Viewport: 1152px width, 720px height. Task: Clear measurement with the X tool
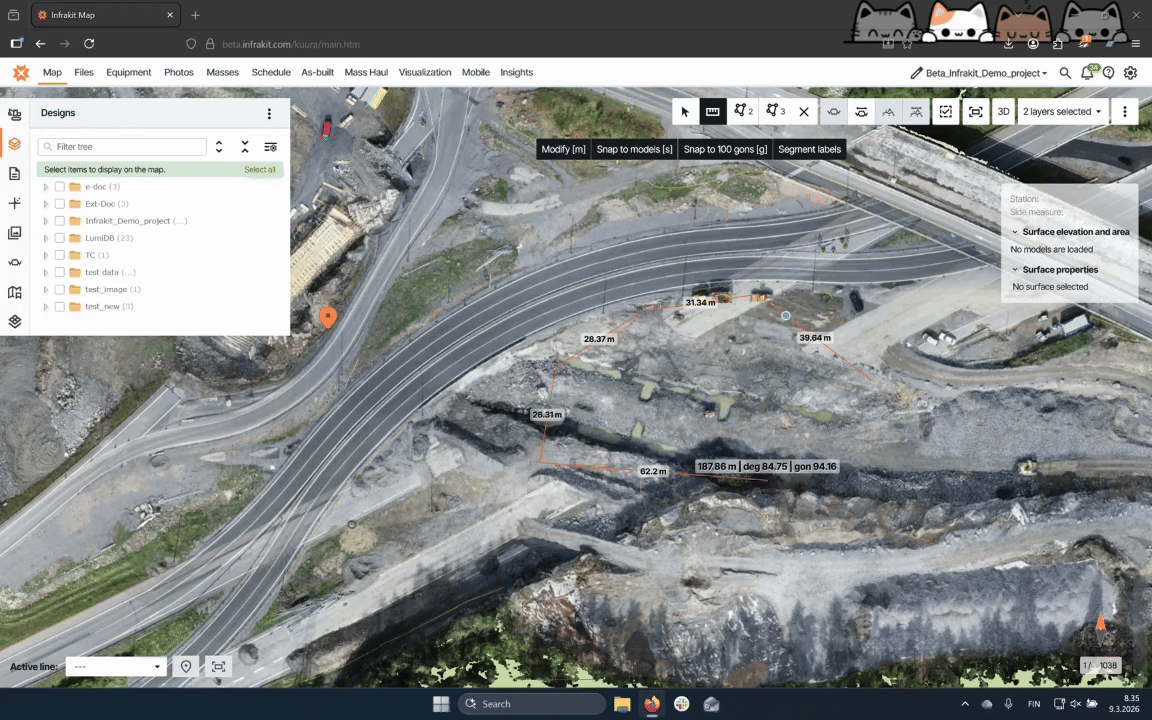click(803, 112)
